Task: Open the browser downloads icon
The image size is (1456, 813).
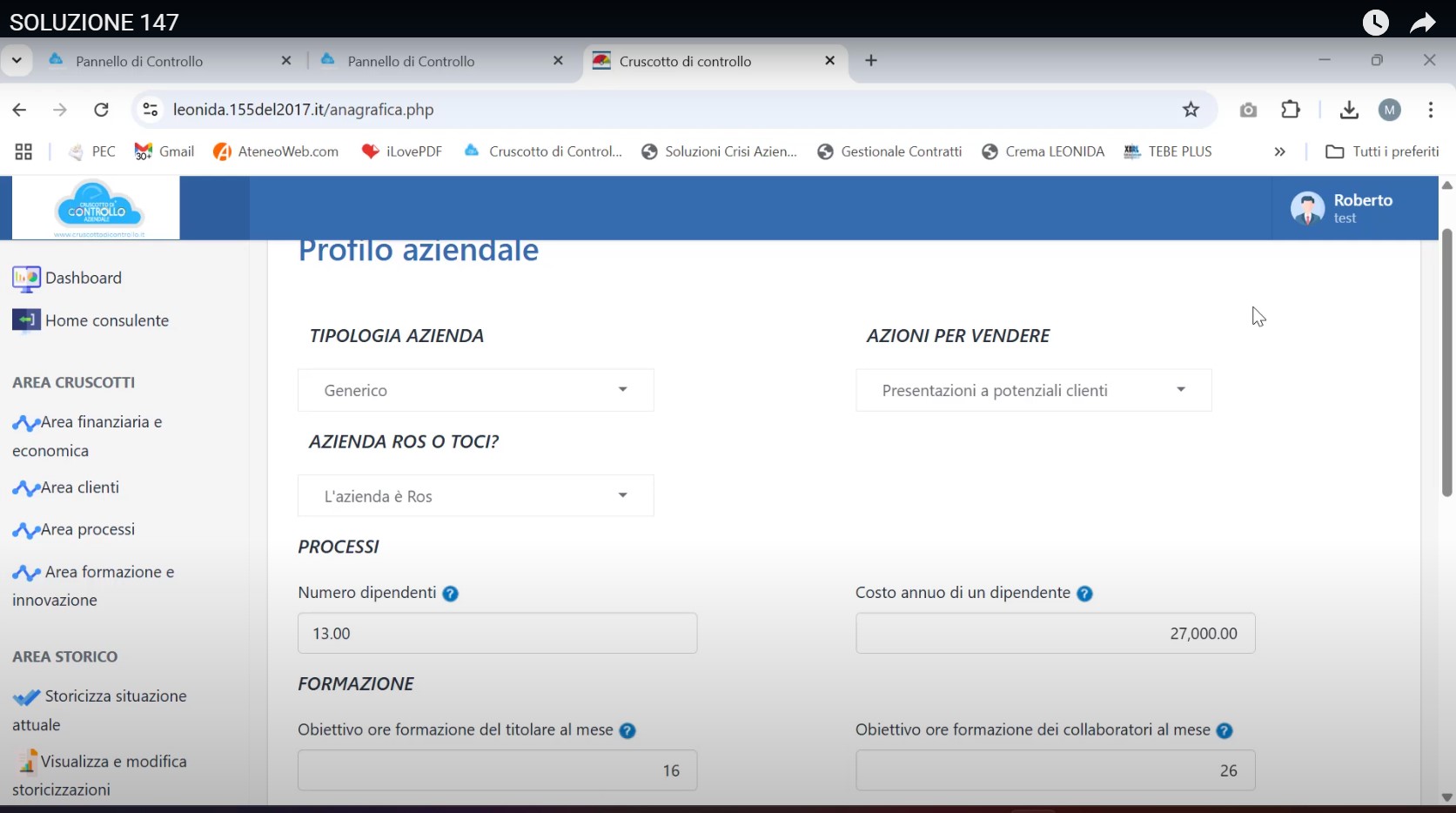Action: [x=1349, y=110]
